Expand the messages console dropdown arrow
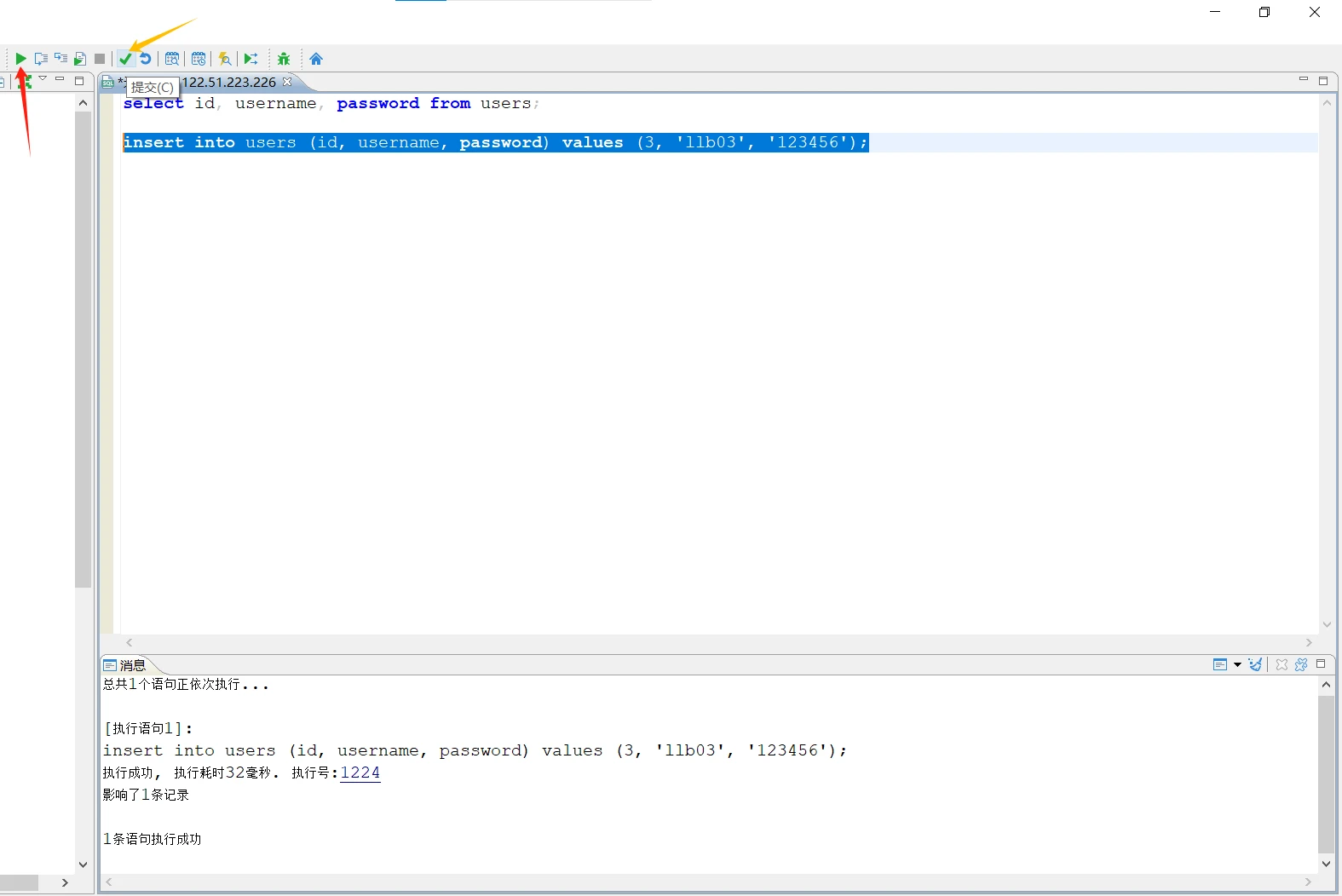 point(1237,664)
